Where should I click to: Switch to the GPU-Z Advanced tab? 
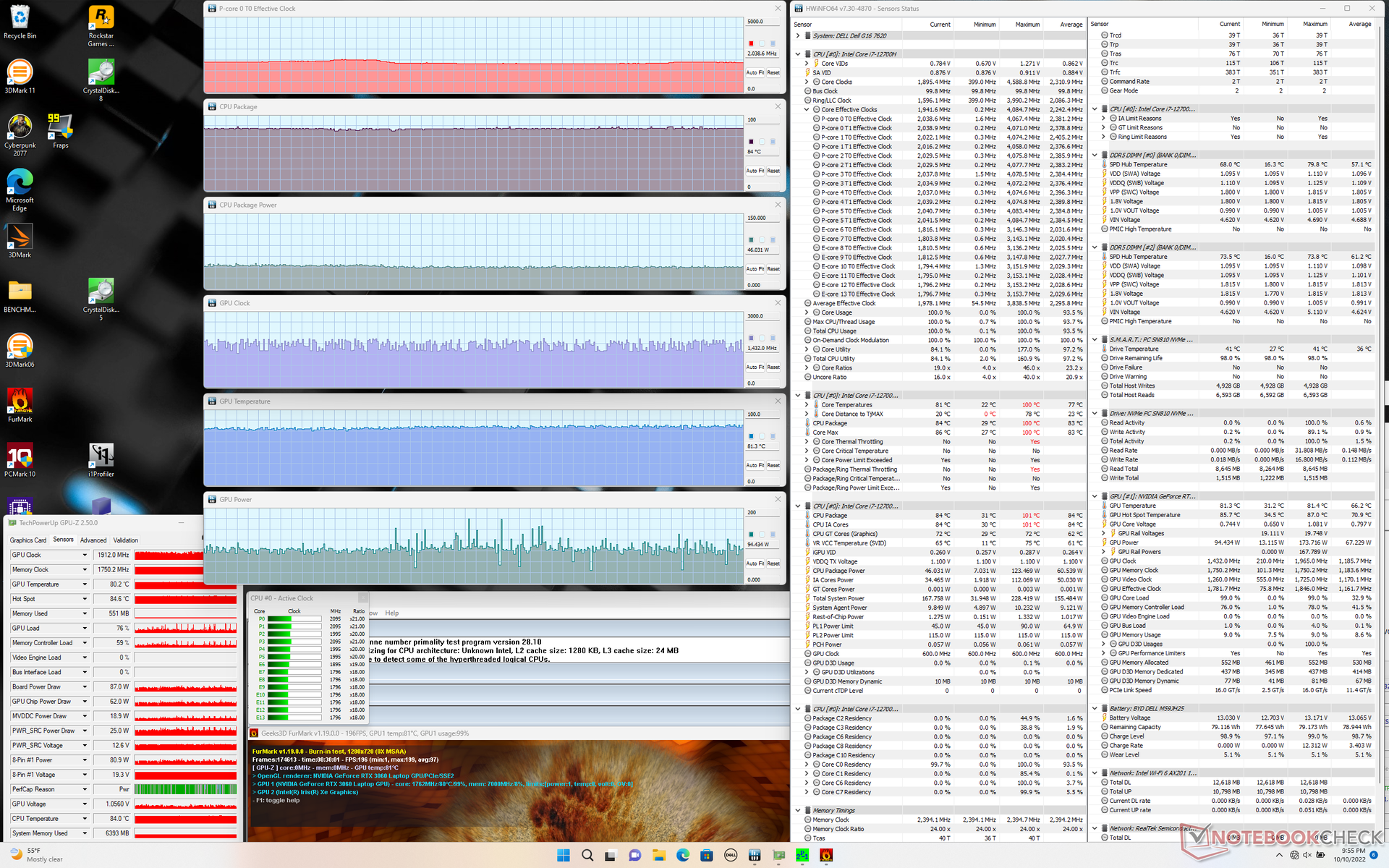pos(93,540)
